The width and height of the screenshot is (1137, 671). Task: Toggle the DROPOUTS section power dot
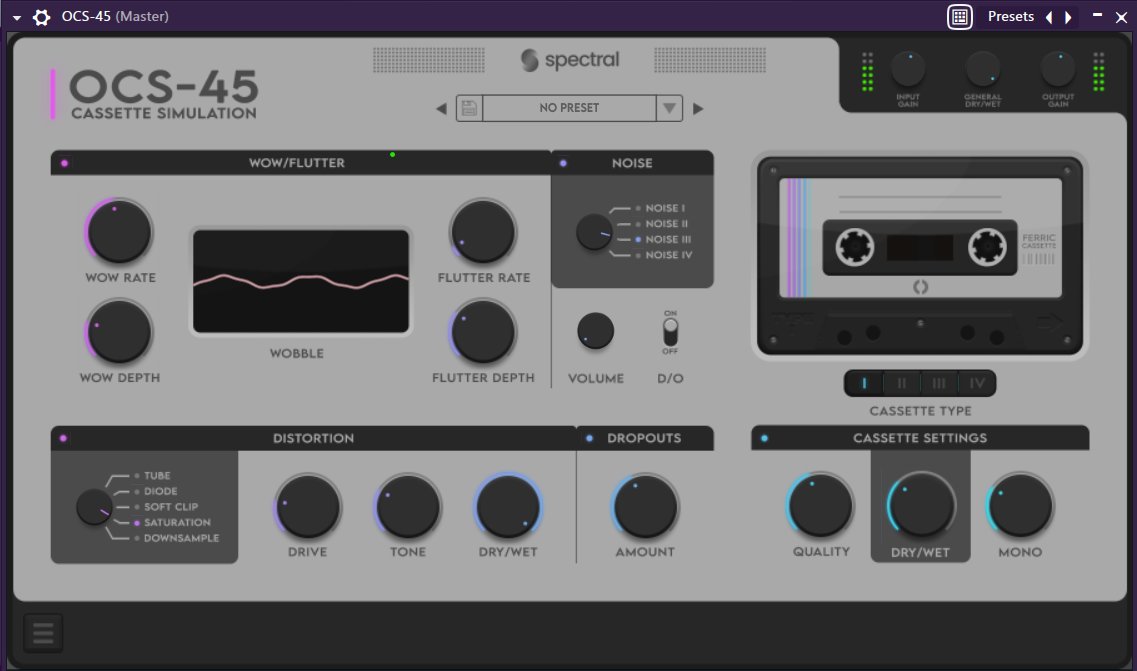click(x=590, y=438)
